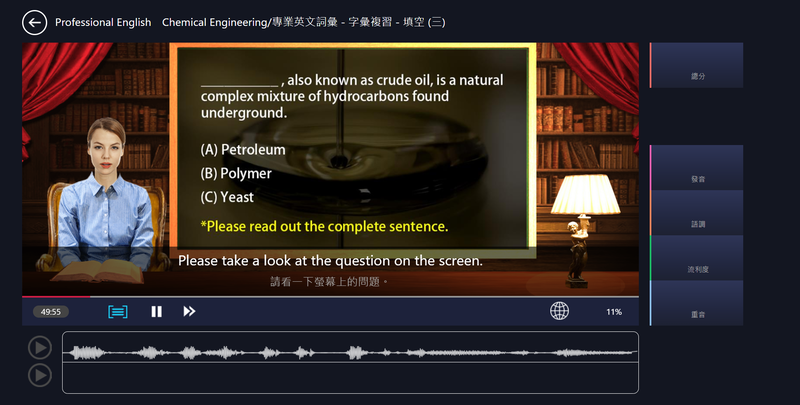Click the Professional English title

coord(103,22)
